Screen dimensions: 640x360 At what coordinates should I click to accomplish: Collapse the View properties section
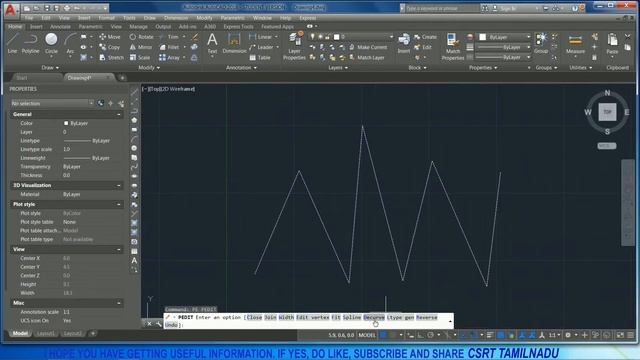[118, 249]
